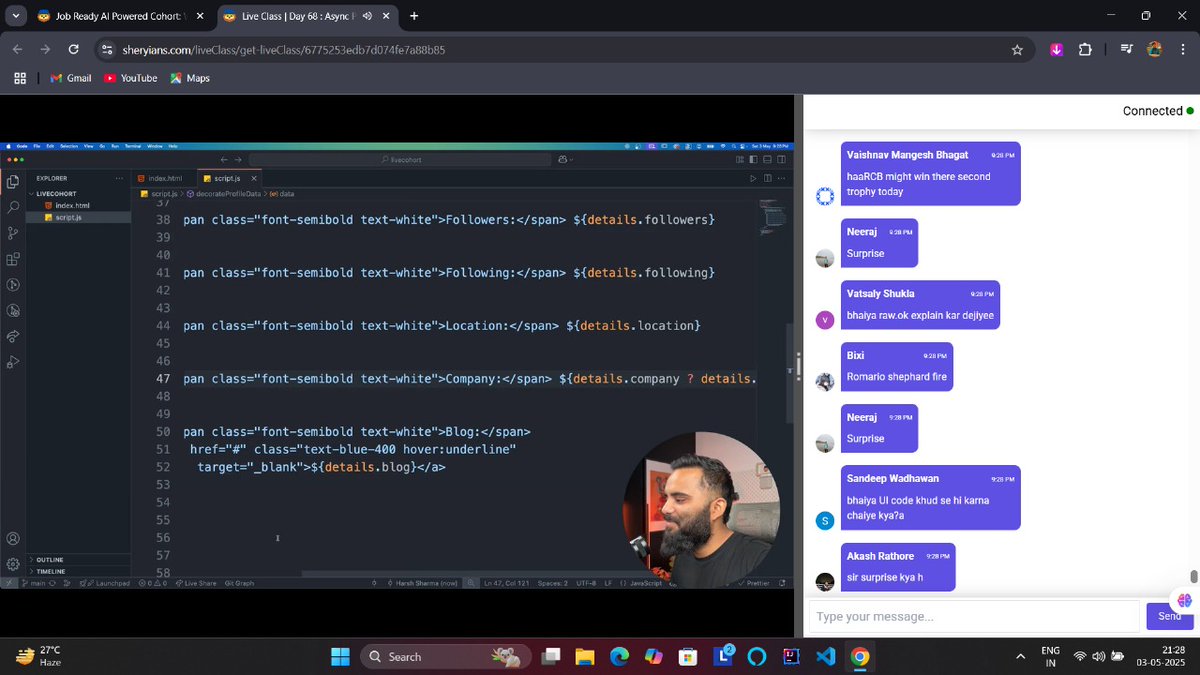Reload the browser page
Image resolution: width=1200 pixels, height=675 pixels.
pyautogui.click(x=73, y=49)
